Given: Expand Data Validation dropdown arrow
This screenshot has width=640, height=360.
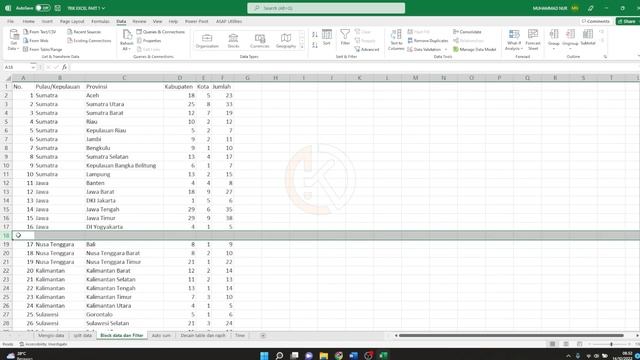Looking at the screenshot, I should (446, 50).
